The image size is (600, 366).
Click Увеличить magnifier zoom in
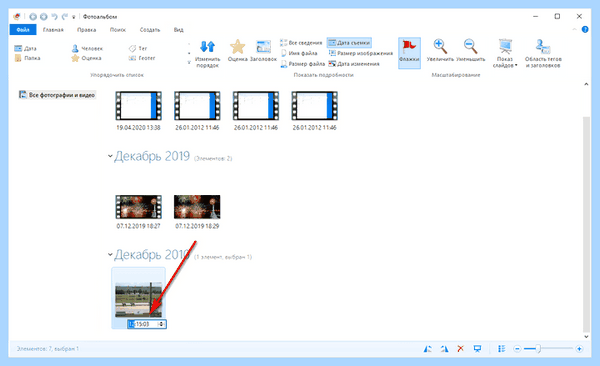click(x=440, y=47)
